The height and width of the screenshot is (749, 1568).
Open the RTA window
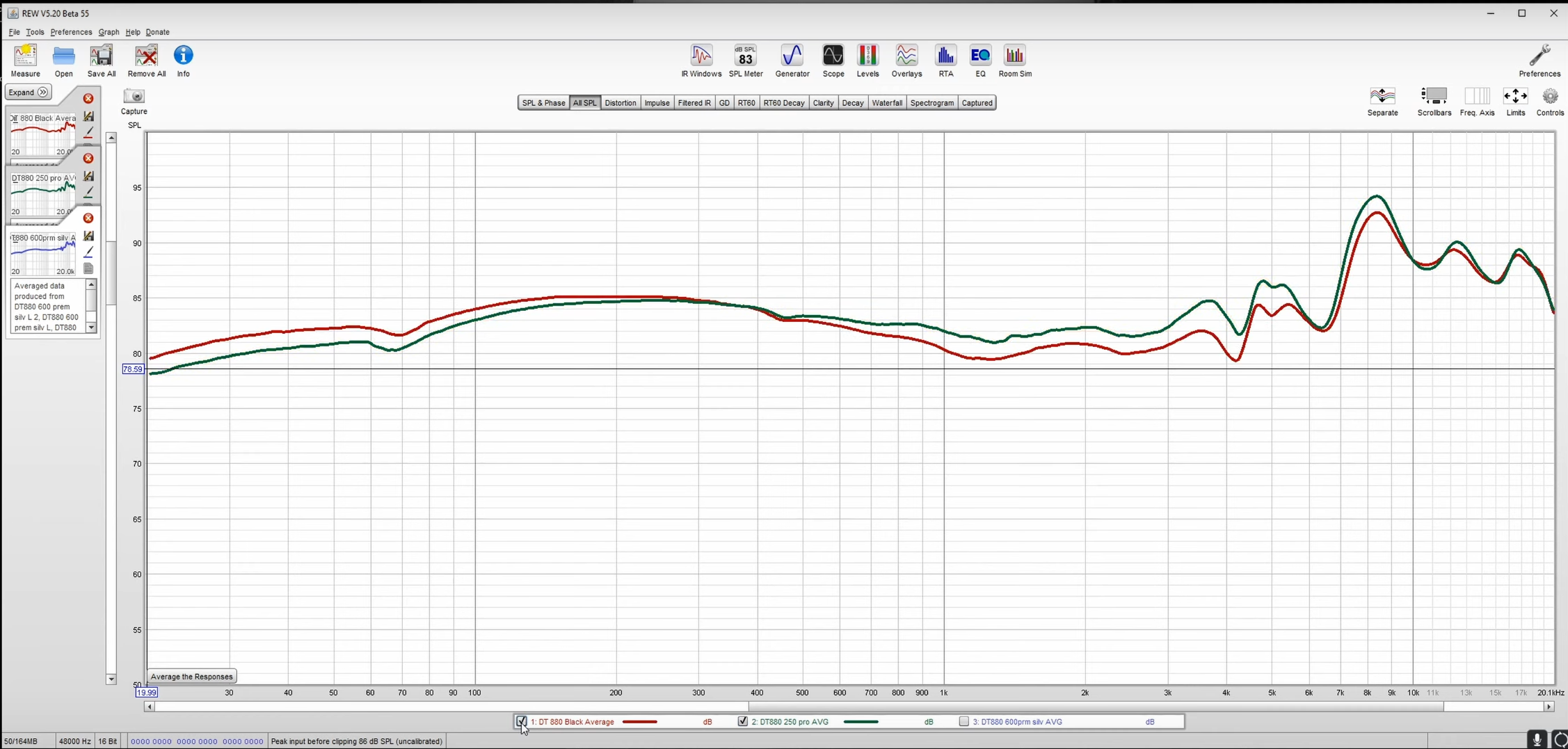[x=946, y=60]
